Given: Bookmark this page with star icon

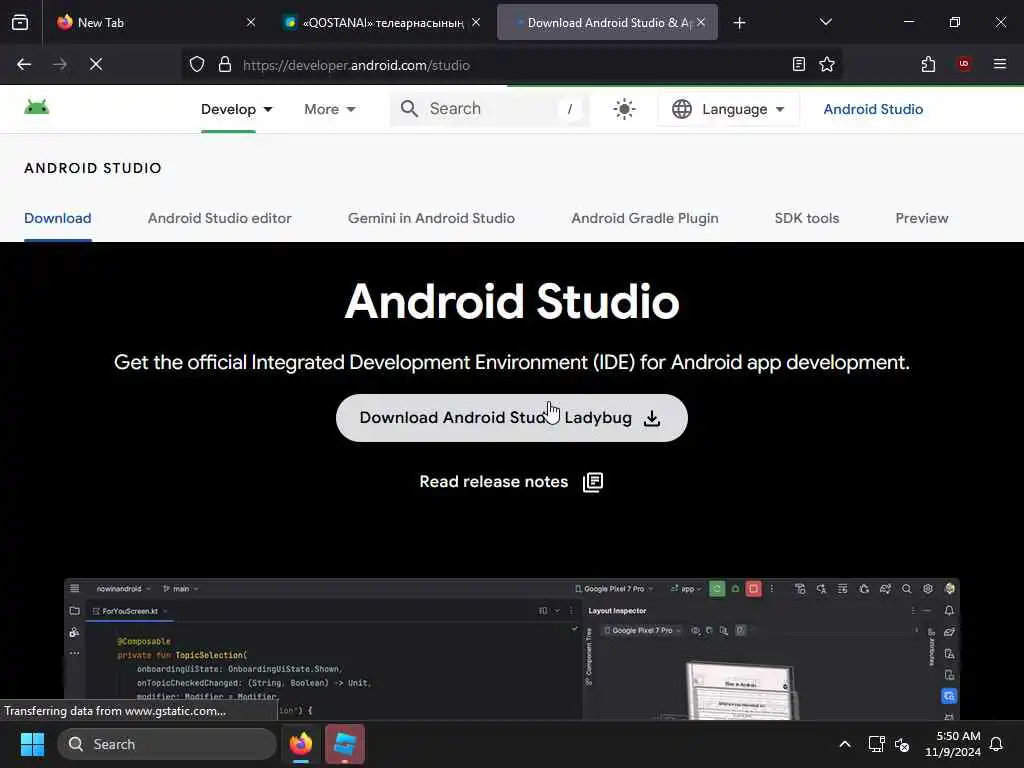Looking at the screenshot, I should coord(827,64).
